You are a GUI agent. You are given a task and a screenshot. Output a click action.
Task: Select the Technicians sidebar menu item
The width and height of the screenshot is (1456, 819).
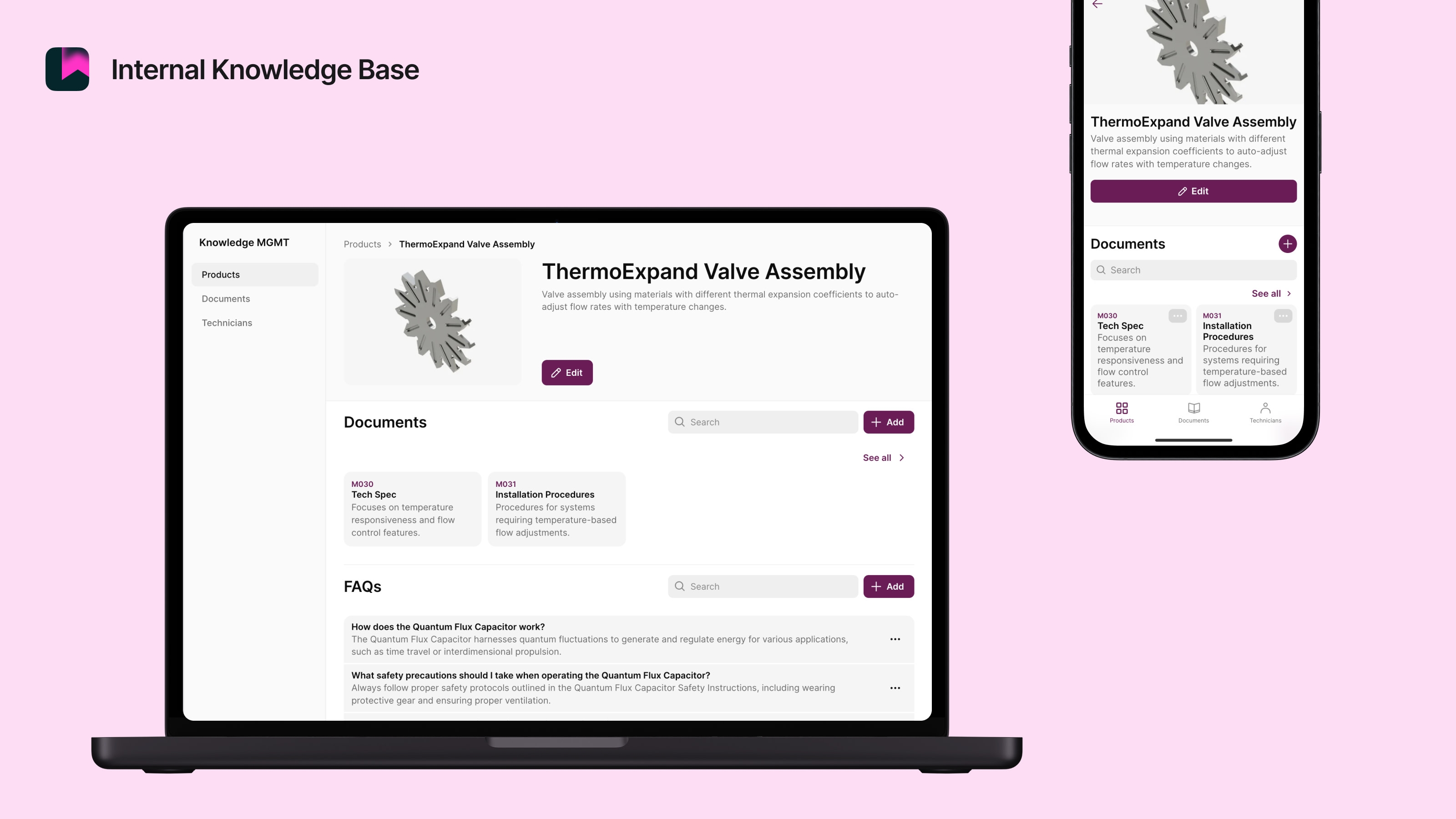pos(226,322)
